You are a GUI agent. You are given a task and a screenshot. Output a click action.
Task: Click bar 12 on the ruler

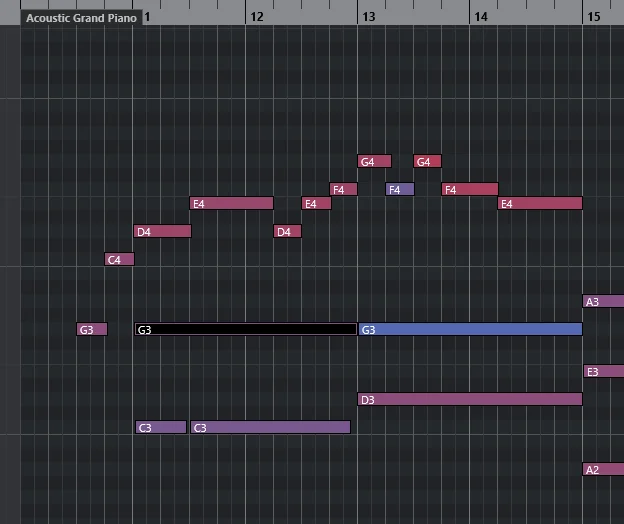[257, 17]
